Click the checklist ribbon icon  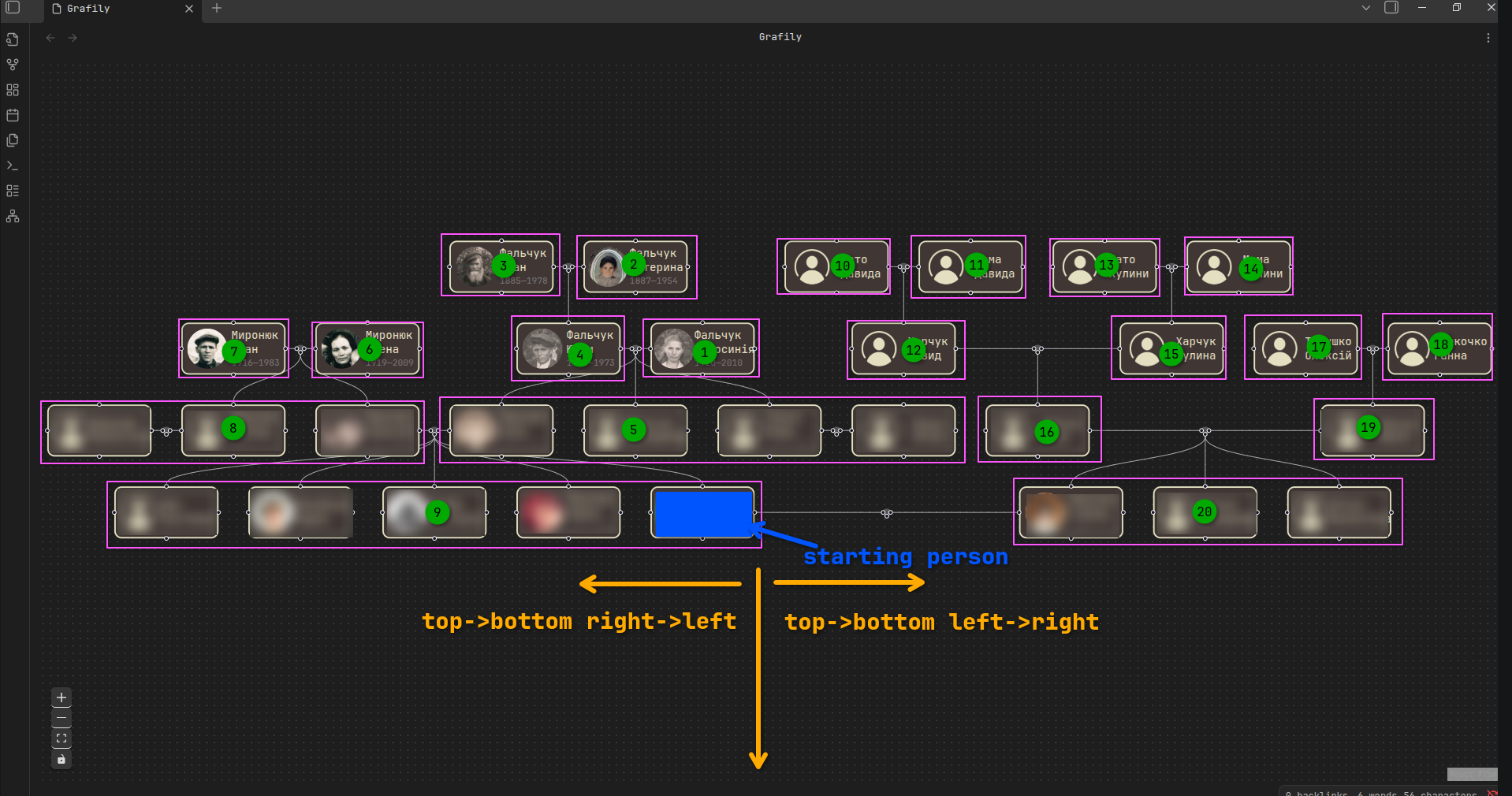tap(13, 191)
